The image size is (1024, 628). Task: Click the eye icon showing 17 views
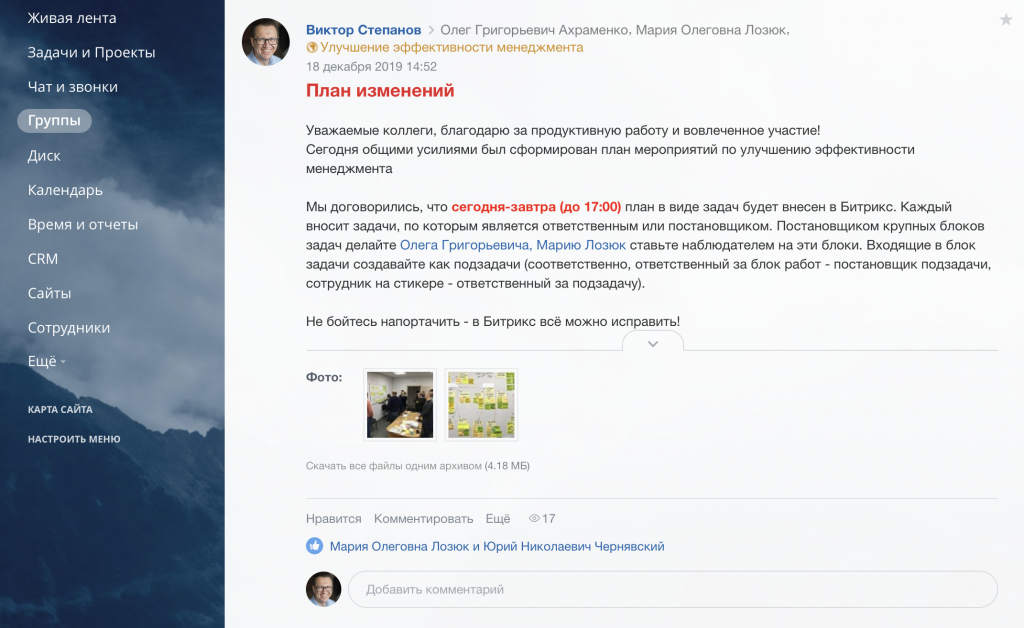click(534, 518)
